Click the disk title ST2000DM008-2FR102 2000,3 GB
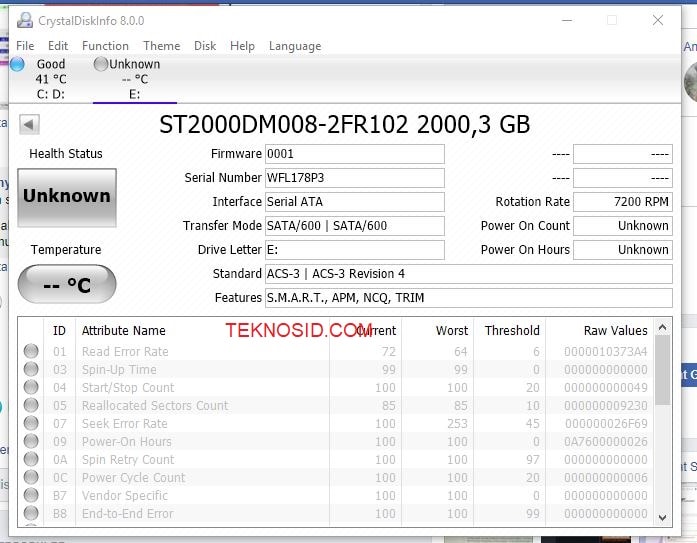697x543 pixels. click(x=344, y=124)
